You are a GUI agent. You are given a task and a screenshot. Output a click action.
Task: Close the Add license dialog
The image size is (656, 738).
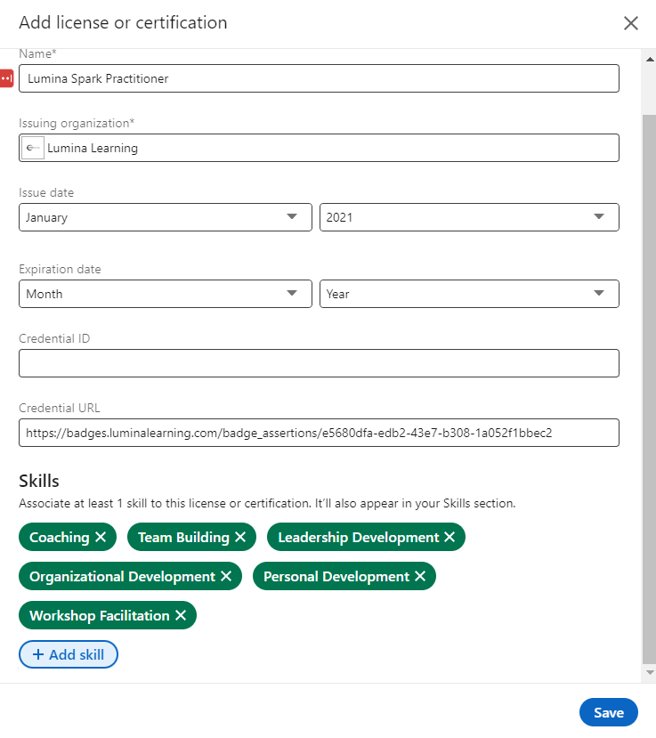tap(631, 23)
